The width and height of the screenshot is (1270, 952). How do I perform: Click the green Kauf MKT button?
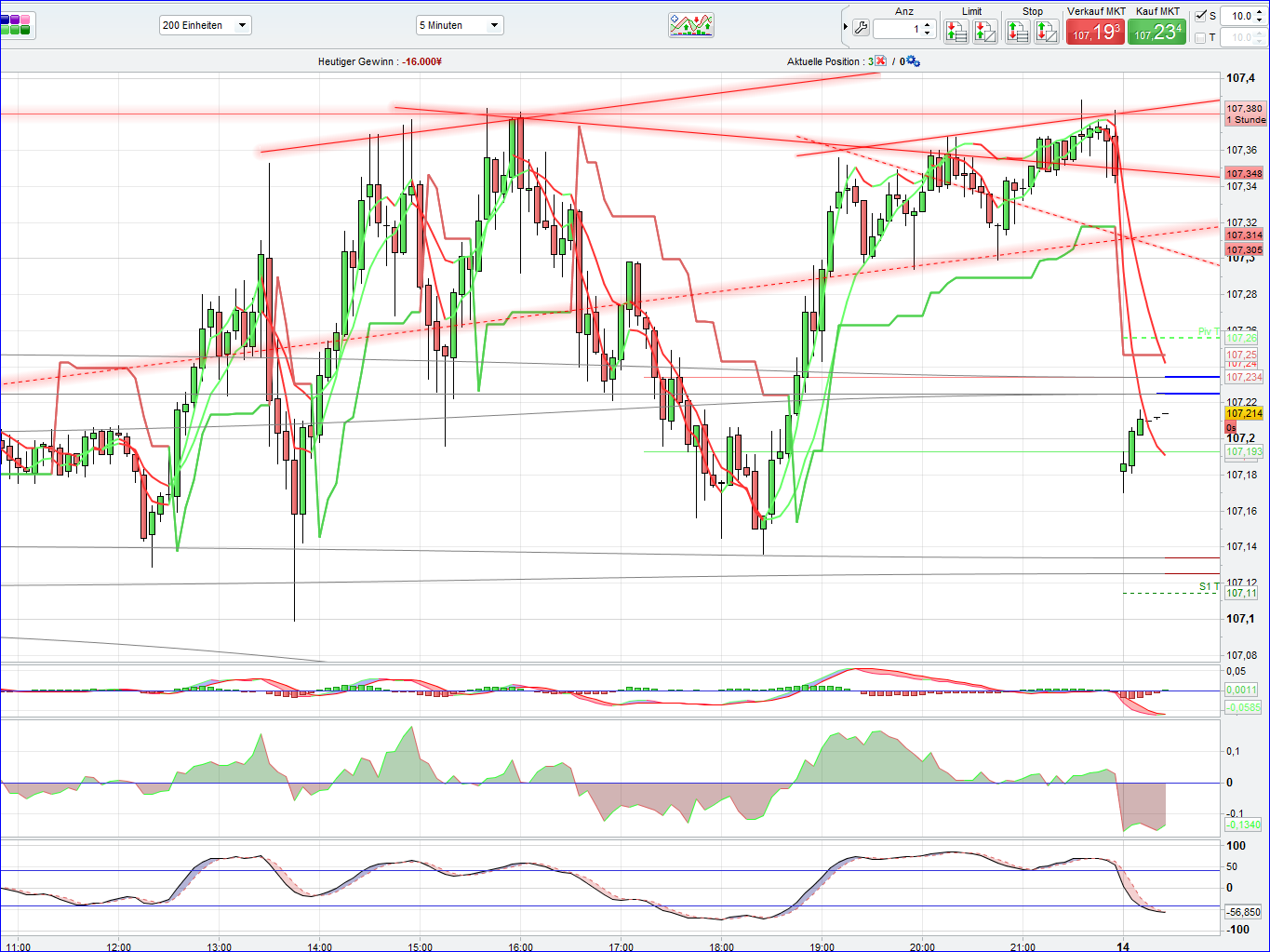(1156, 30)
